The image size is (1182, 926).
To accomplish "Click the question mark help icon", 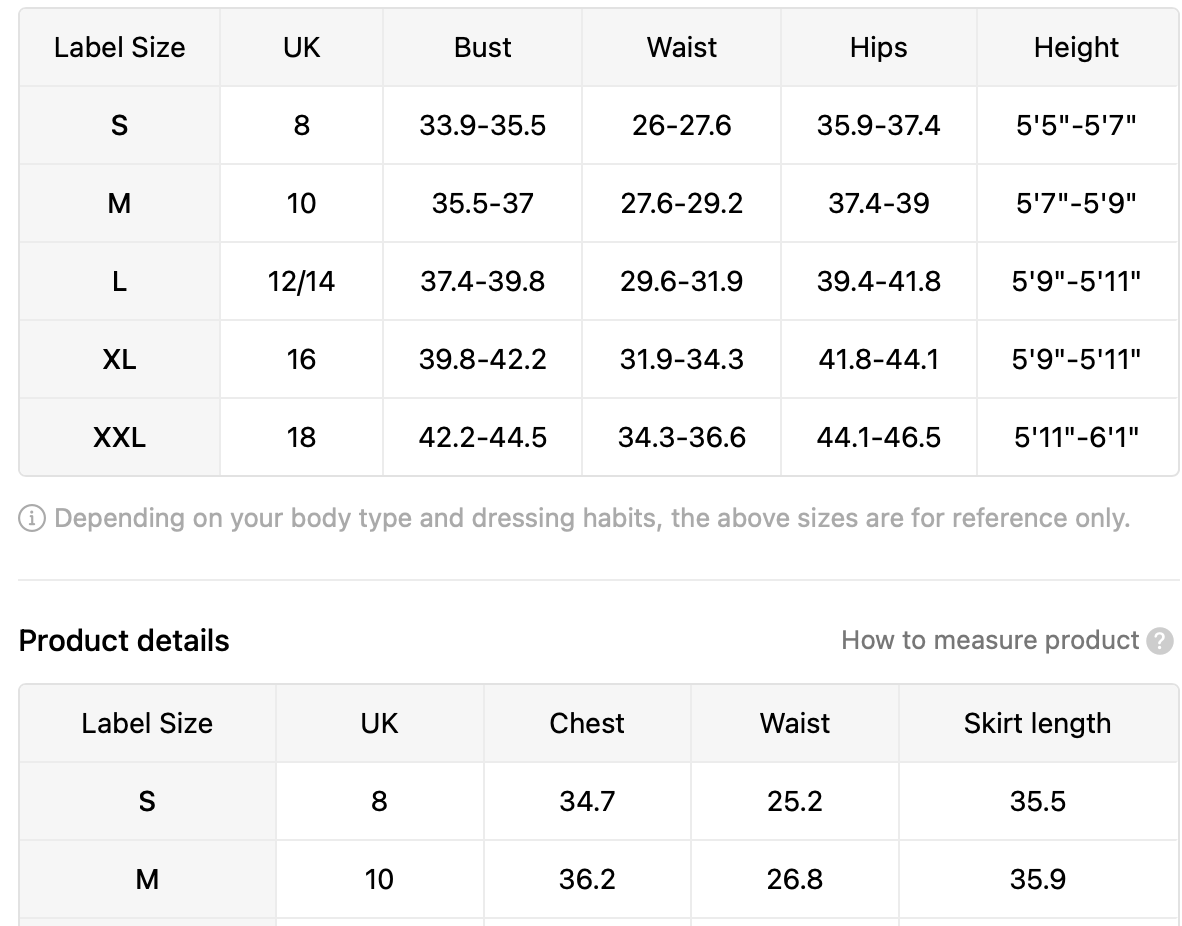I will [x=1159, y=641].
